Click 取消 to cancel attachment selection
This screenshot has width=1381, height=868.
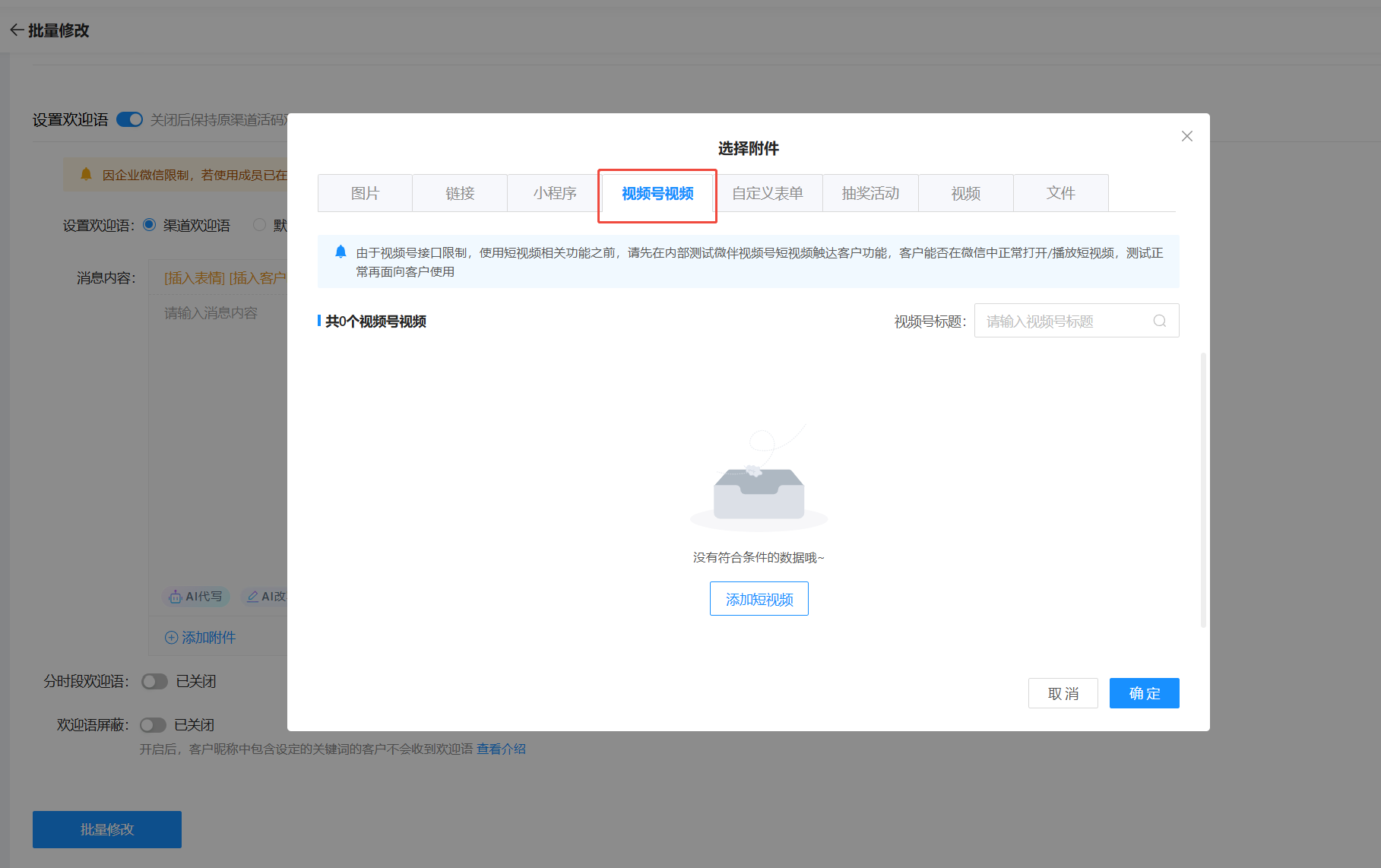coord(1063,693)
